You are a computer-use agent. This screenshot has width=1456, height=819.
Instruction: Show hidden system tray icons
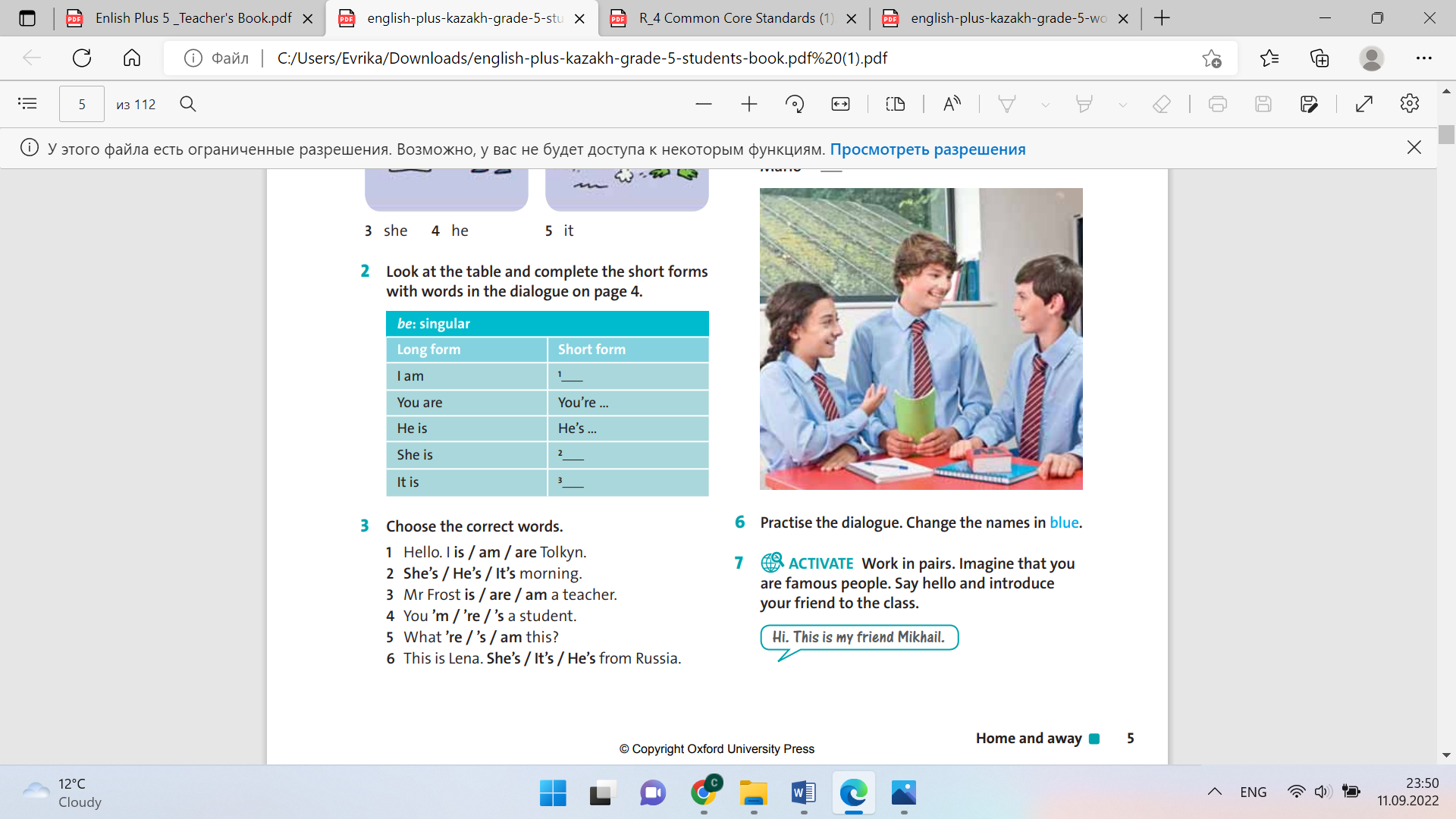point(1214,792)
